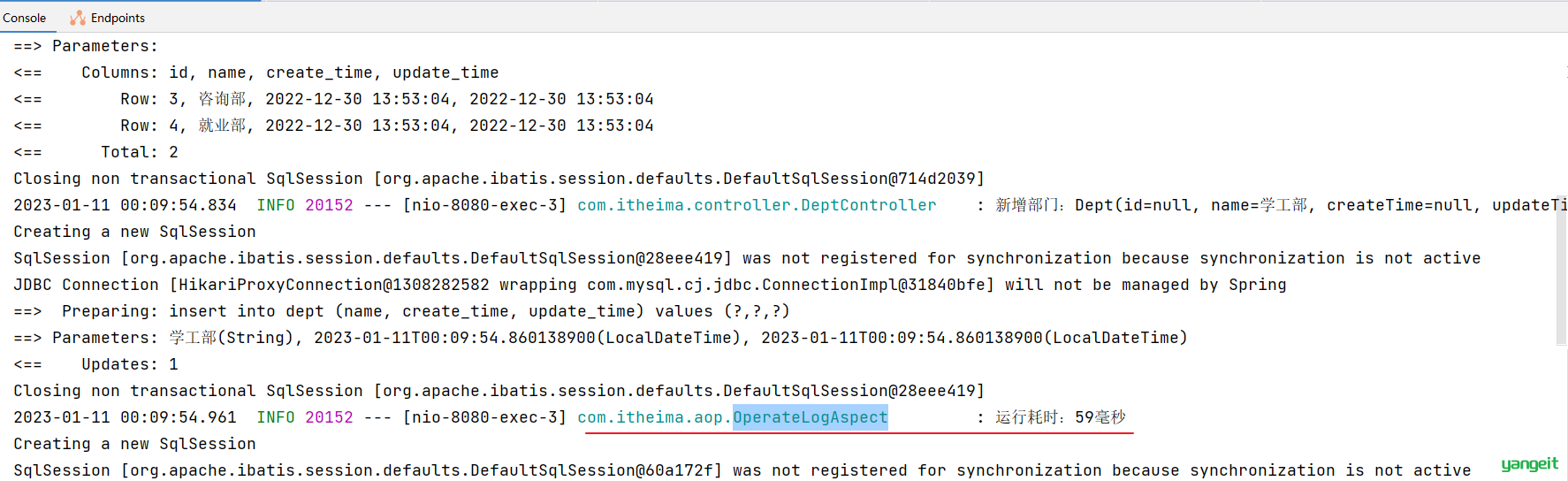Image resolution: width=1568 pixels, height=481 pixels.
Task: Click the first Creating a new SqlSession line
Action: (x=134, y=232)
